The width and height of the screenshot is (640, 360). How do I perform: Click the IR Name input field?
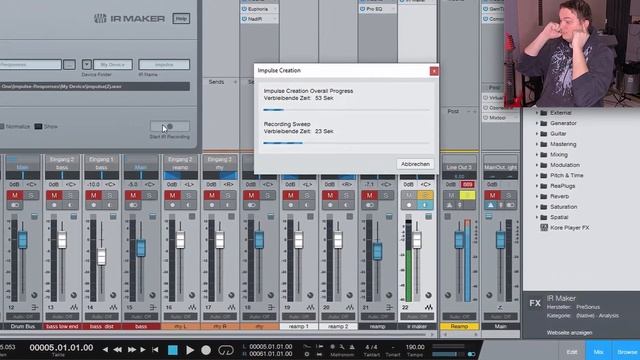[x=164, y=64]
